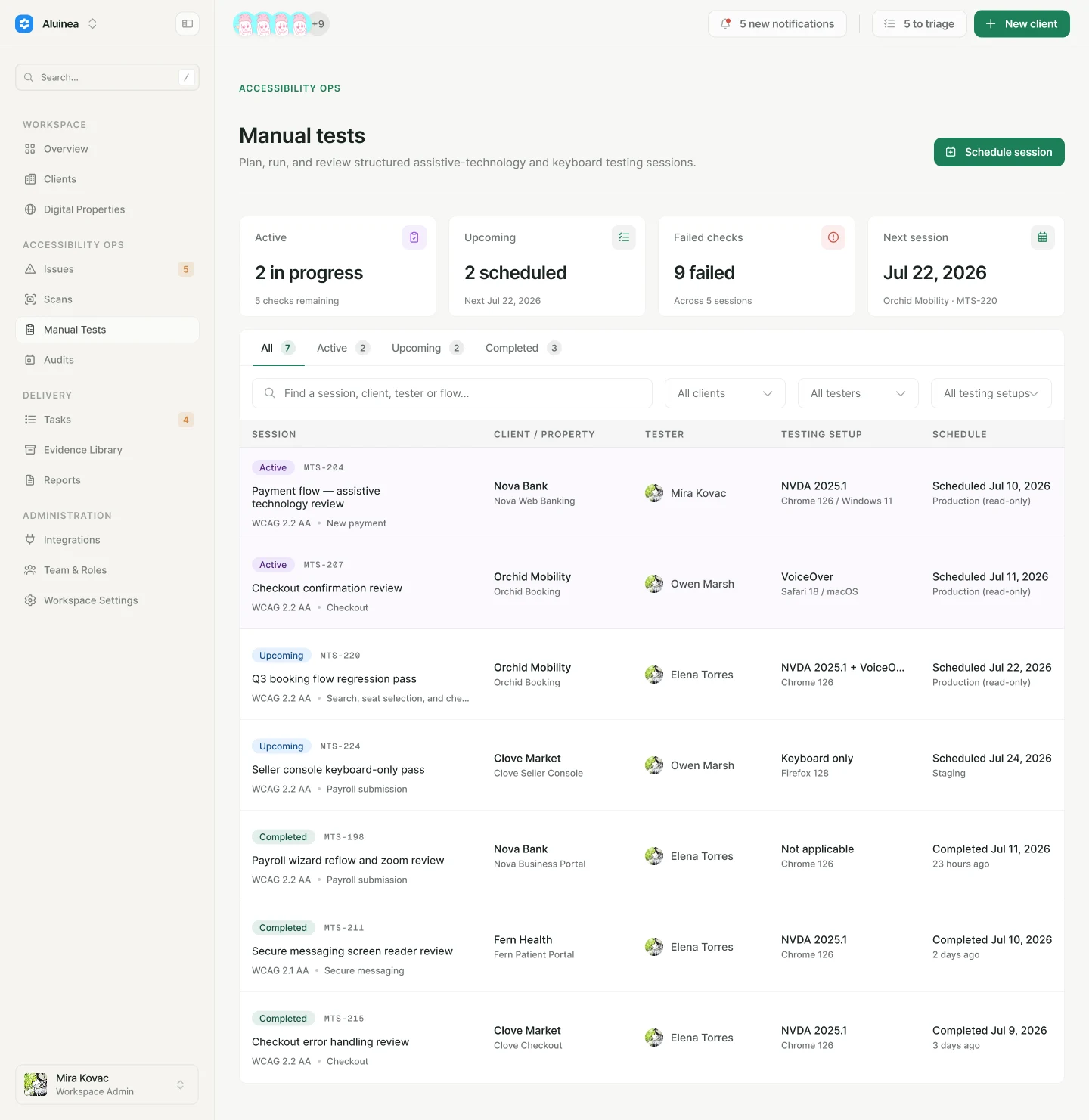The height and width of the screenshot is (1120, 1089).
Task: Open the Digital Properties globe icon
Action: coord(30,209)
